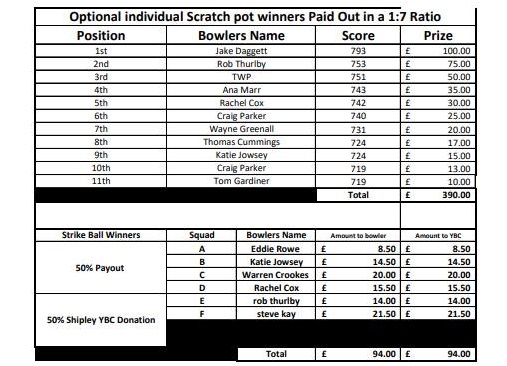The image size is (507, 366).
Task: Select Rob Thurlby in the 2nd place row
Action: pyautogui.click(x=241, y=64)
